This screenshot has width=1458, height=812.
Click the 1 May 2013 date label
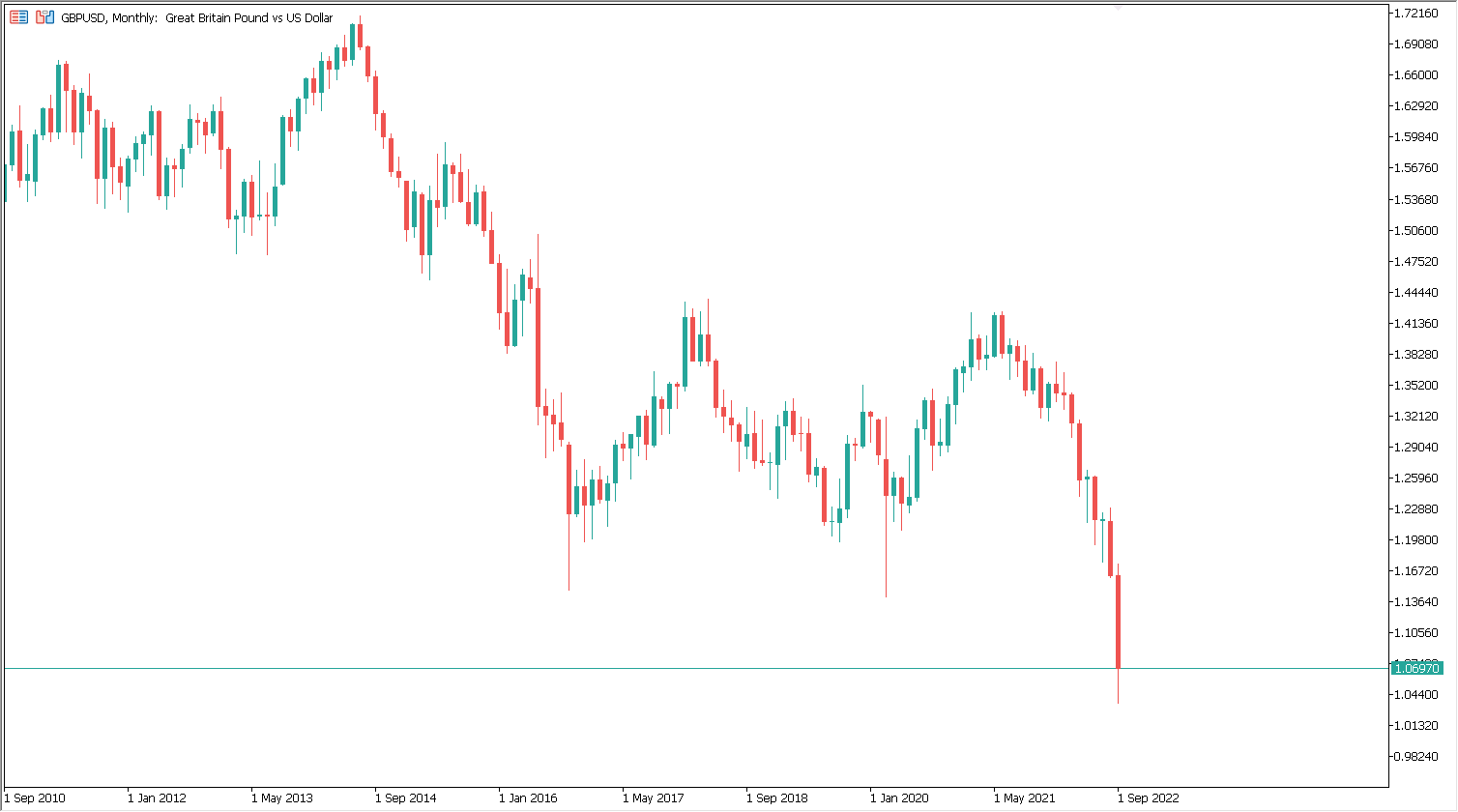[282, 798]
